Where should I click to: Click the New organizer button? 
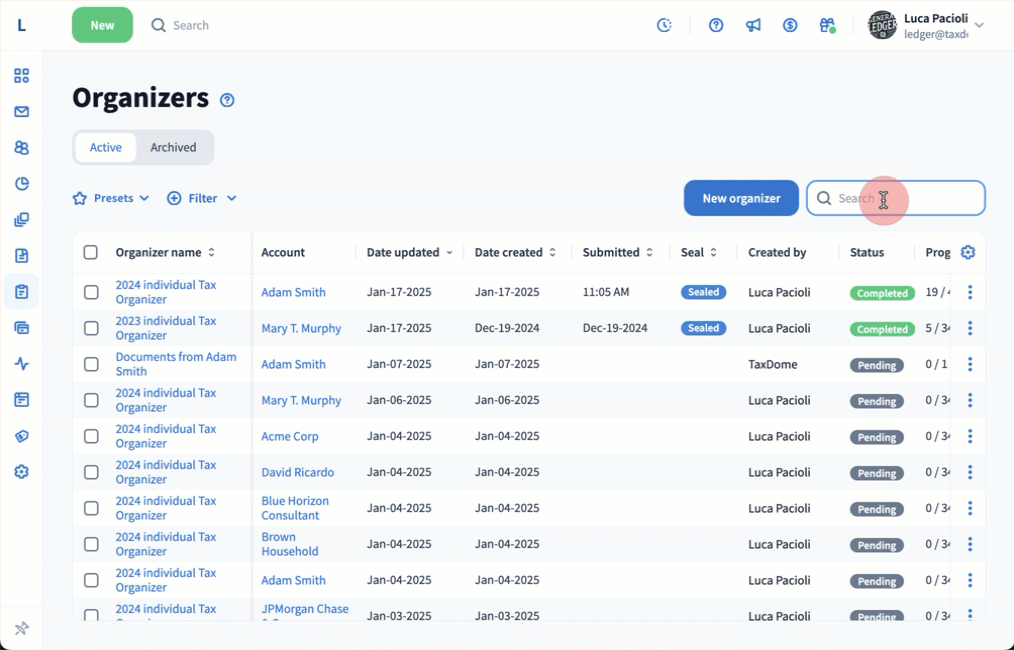coord(741,198)
